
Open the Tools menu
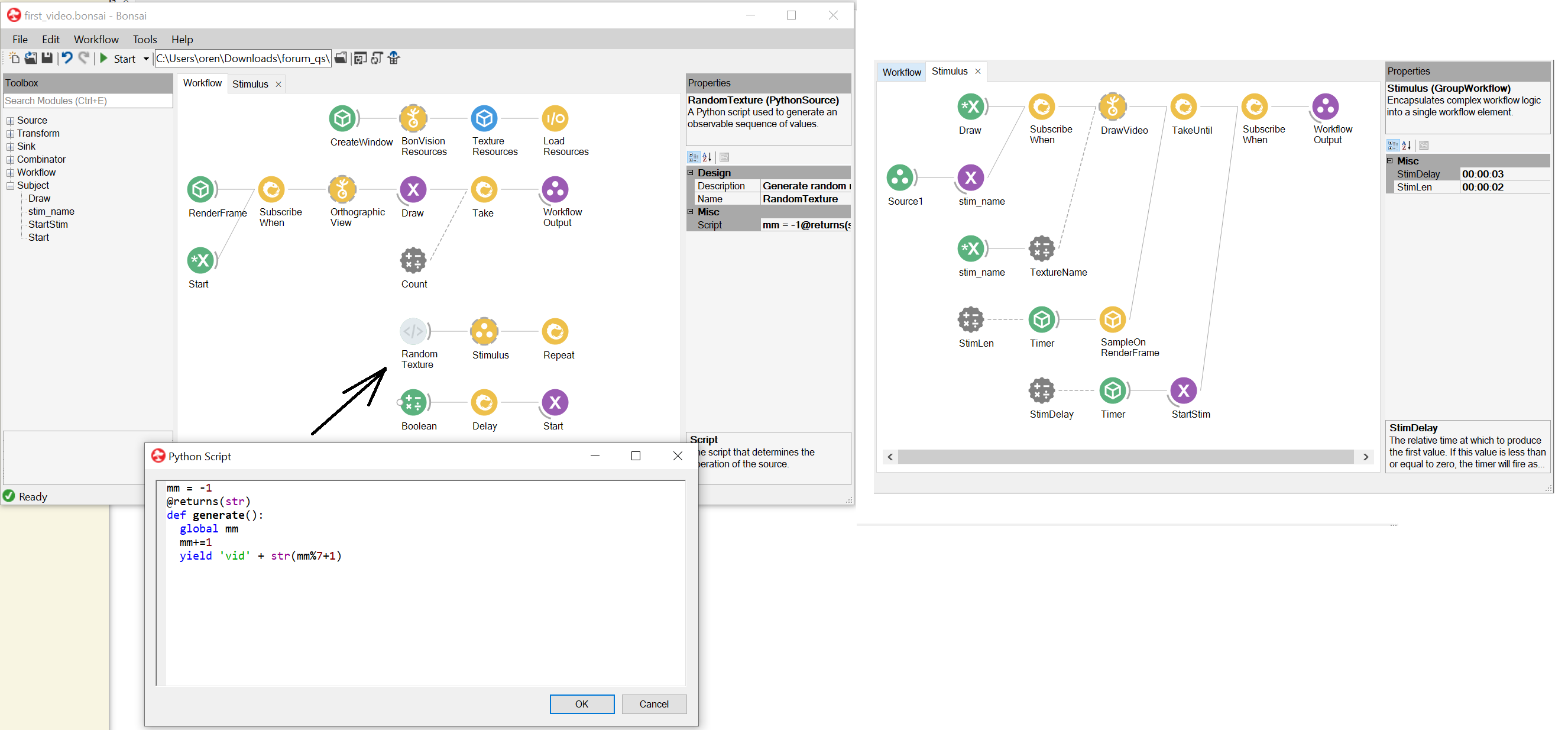(x=144, y=39)
